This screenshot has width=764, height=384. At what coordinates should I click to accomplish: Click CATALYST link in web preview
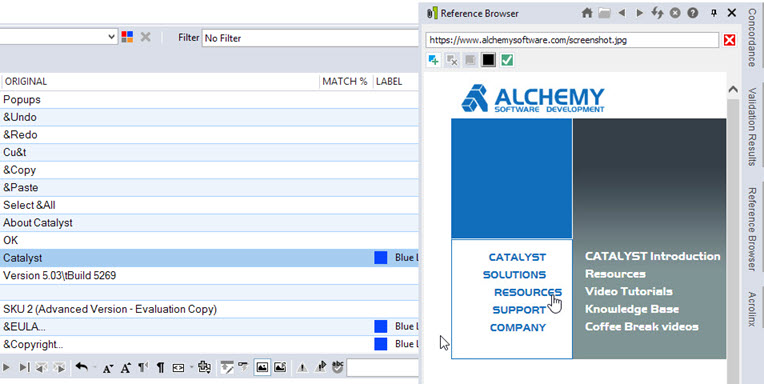tap(517, 257)
